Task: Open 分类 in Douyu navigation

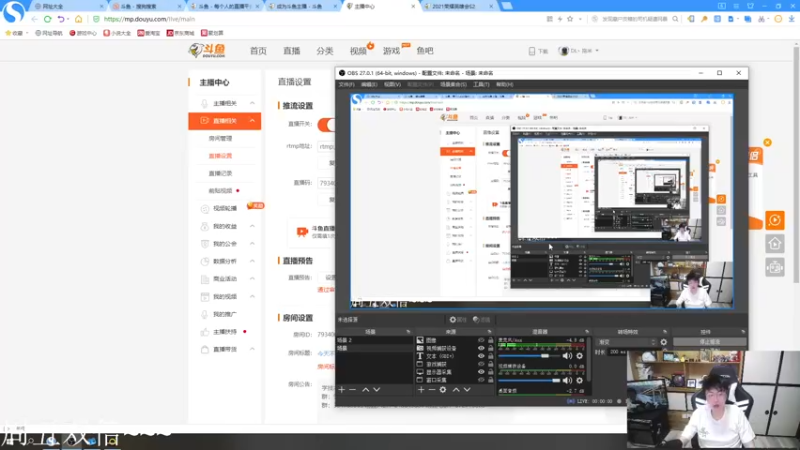Action: tap(324, 51)
